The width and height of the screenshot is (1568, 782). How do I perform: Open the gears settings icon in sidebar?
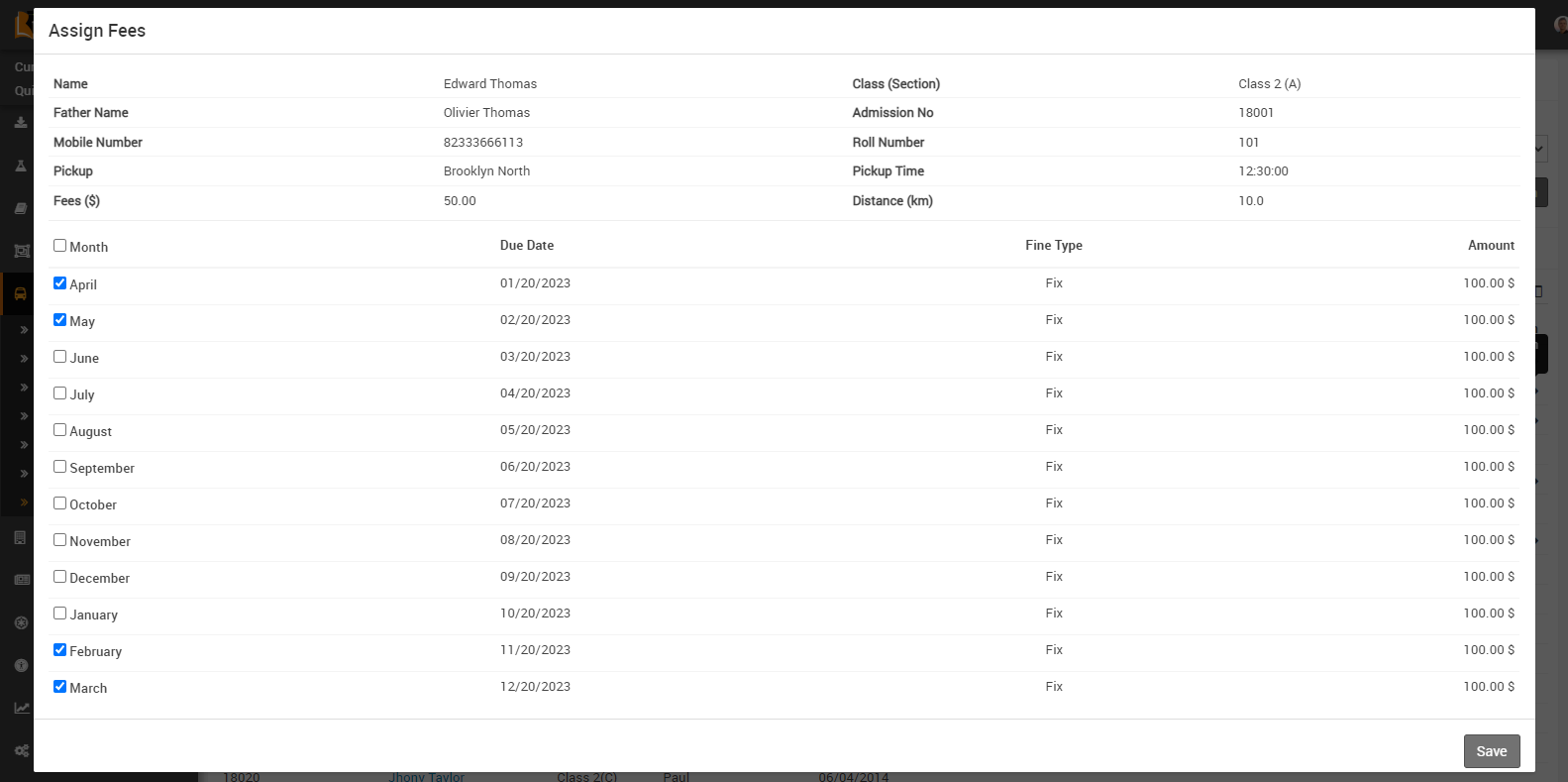click(21, 751)
